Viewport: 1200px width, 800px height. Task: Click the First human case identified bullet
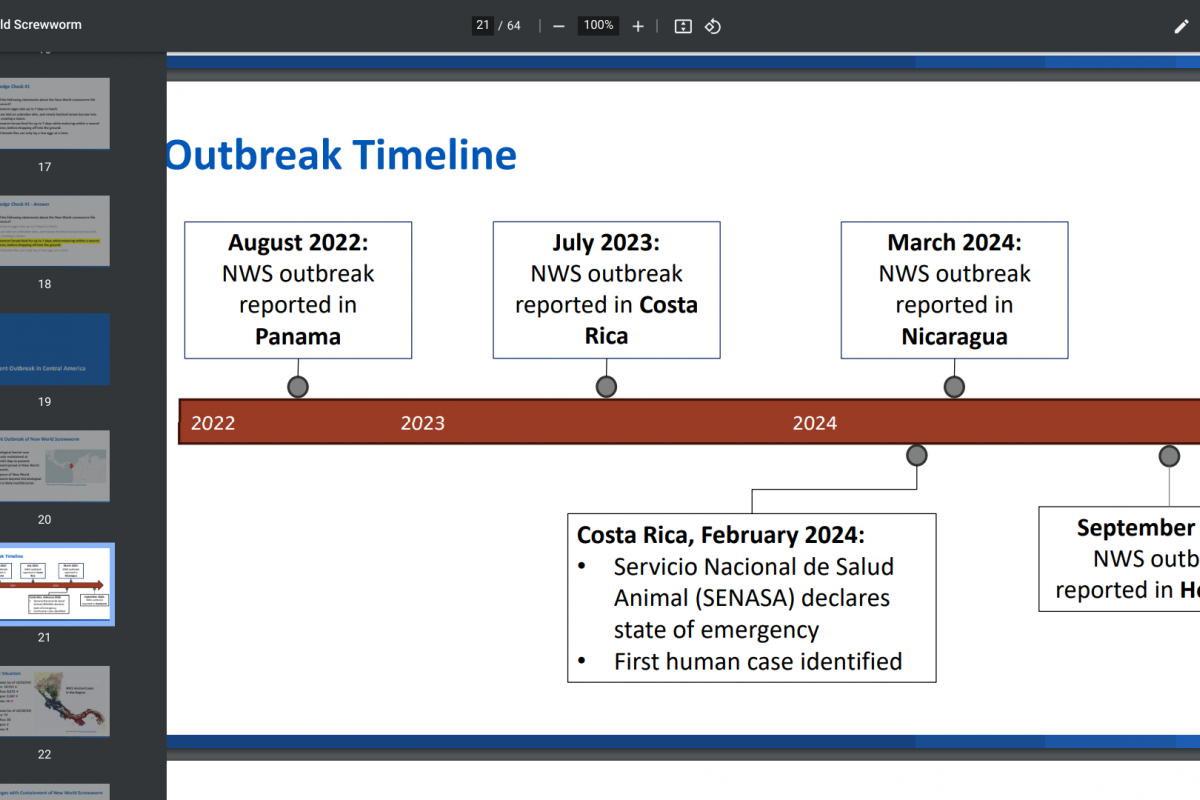[x=757, y=661]
